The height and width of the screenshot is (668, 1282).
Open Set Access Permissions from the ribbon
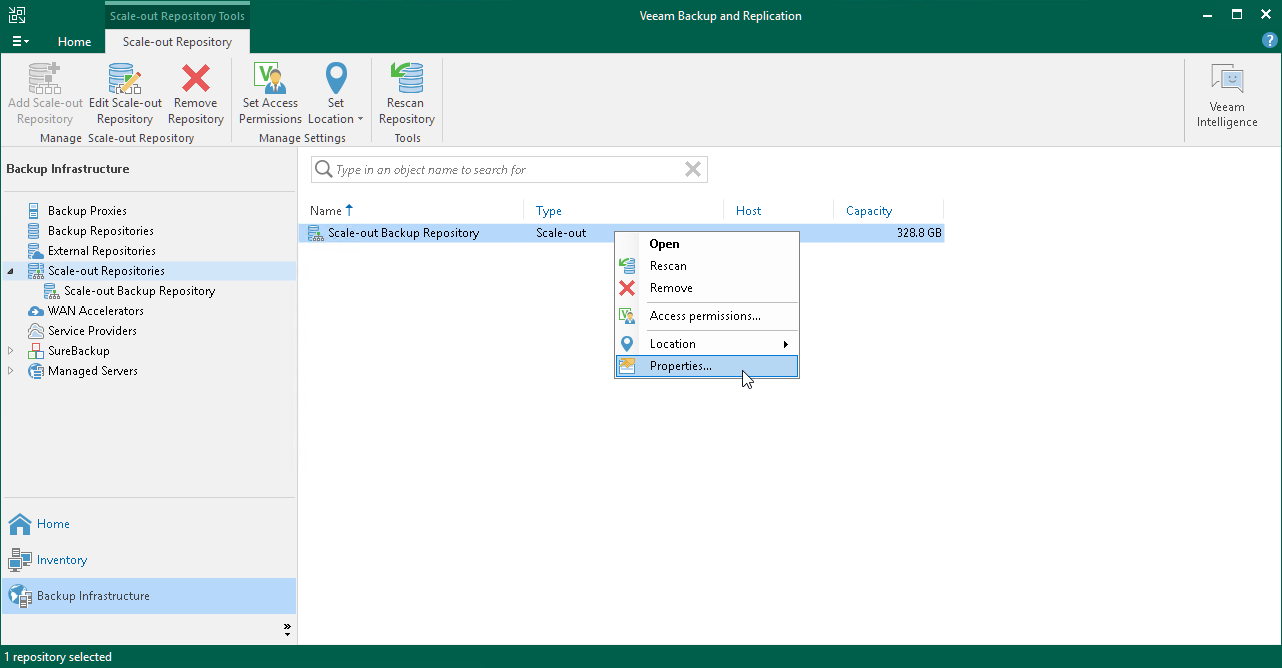[x=269, y=90]
